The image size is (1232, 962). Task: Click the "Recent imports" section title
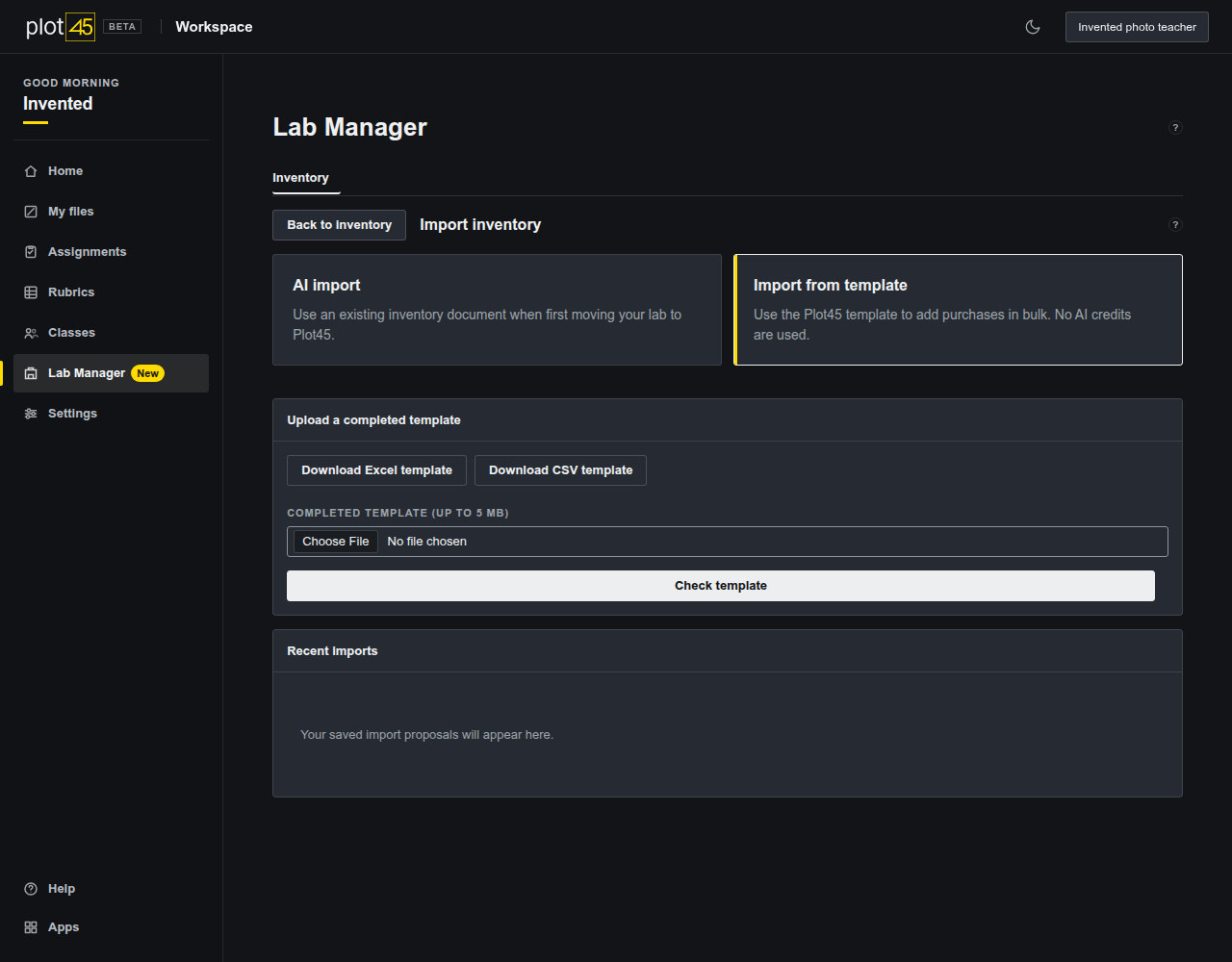332,651
